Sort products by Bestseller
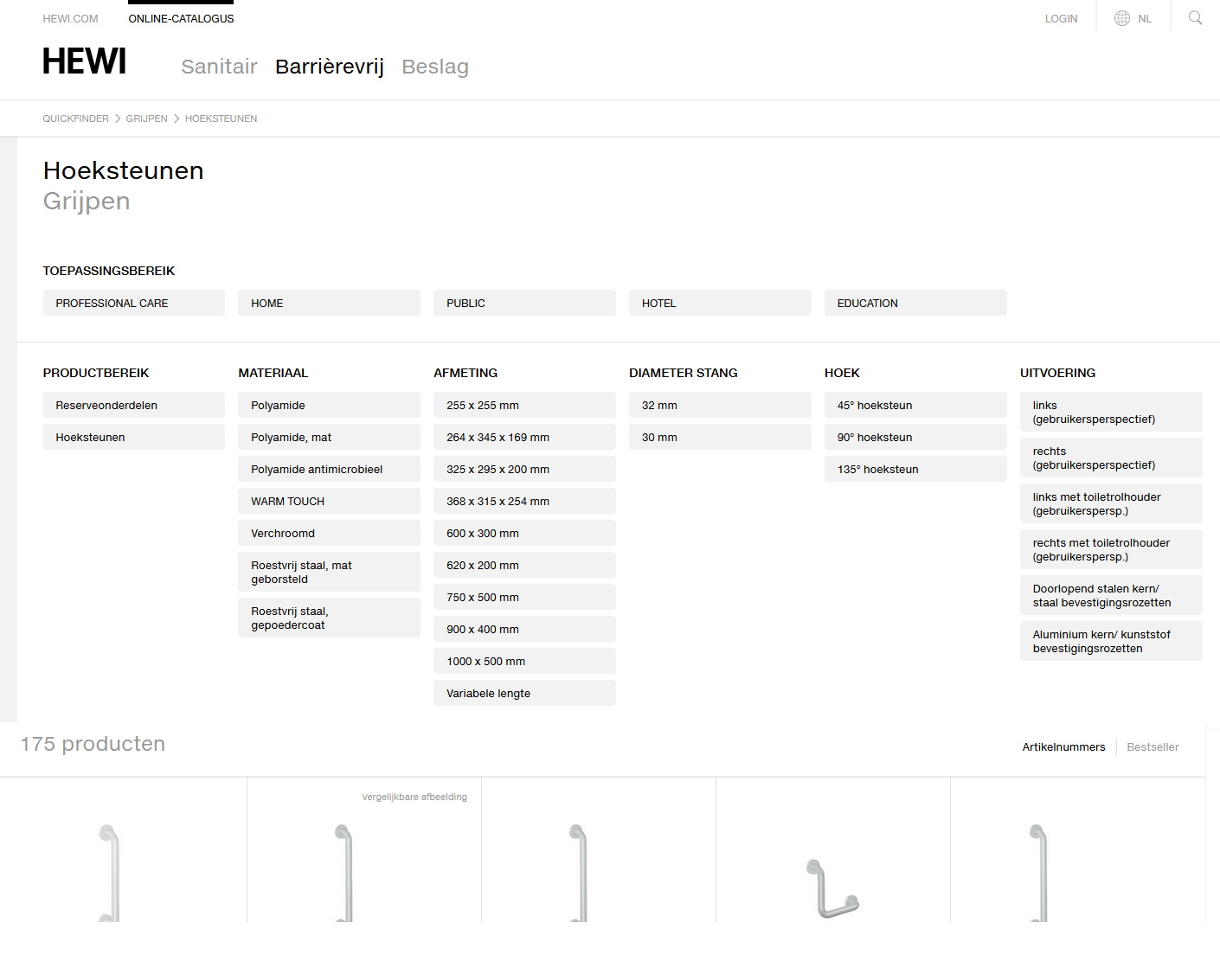This screenshot has height=980, width=1220. point(1152,746)
